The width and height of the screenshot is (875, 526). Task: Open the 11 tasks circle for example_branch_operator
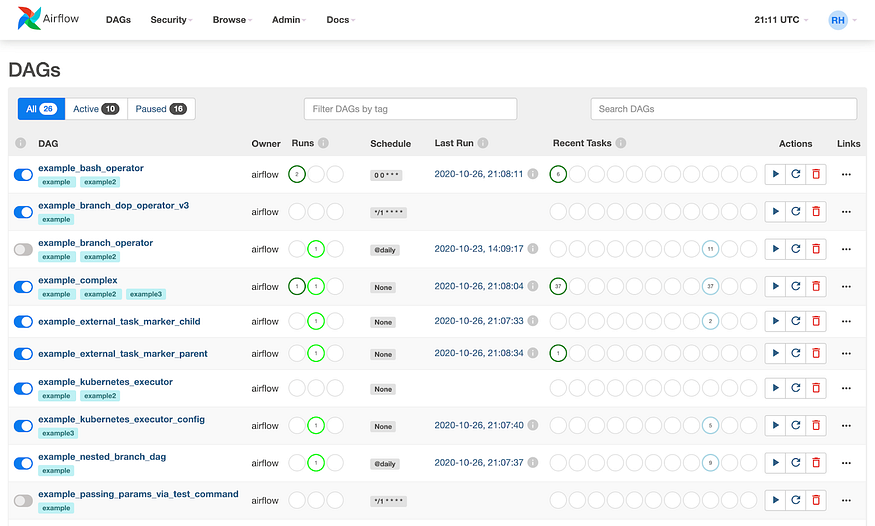pos(710,249)
